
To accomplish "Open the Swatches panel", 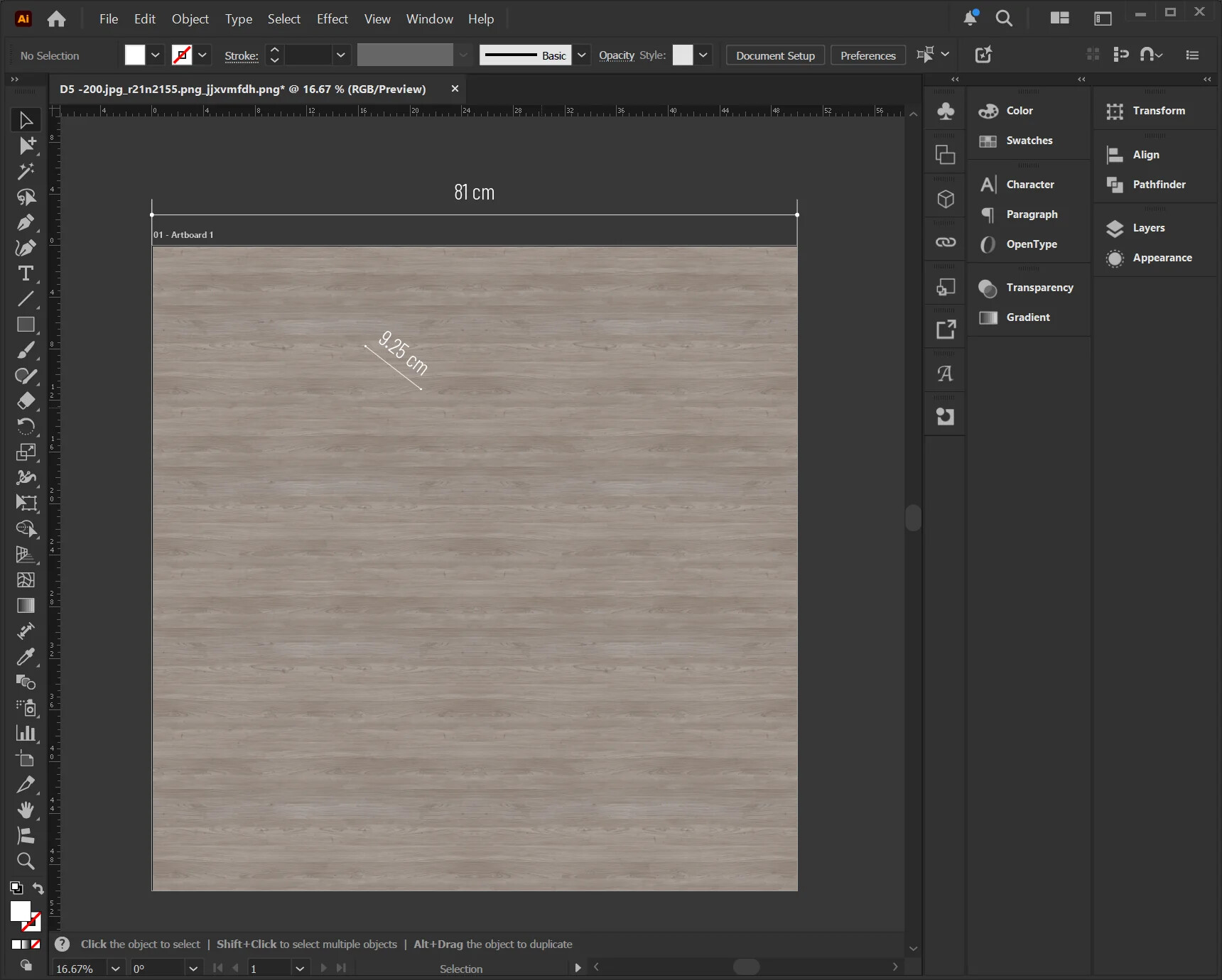I will pos(1028,141).
